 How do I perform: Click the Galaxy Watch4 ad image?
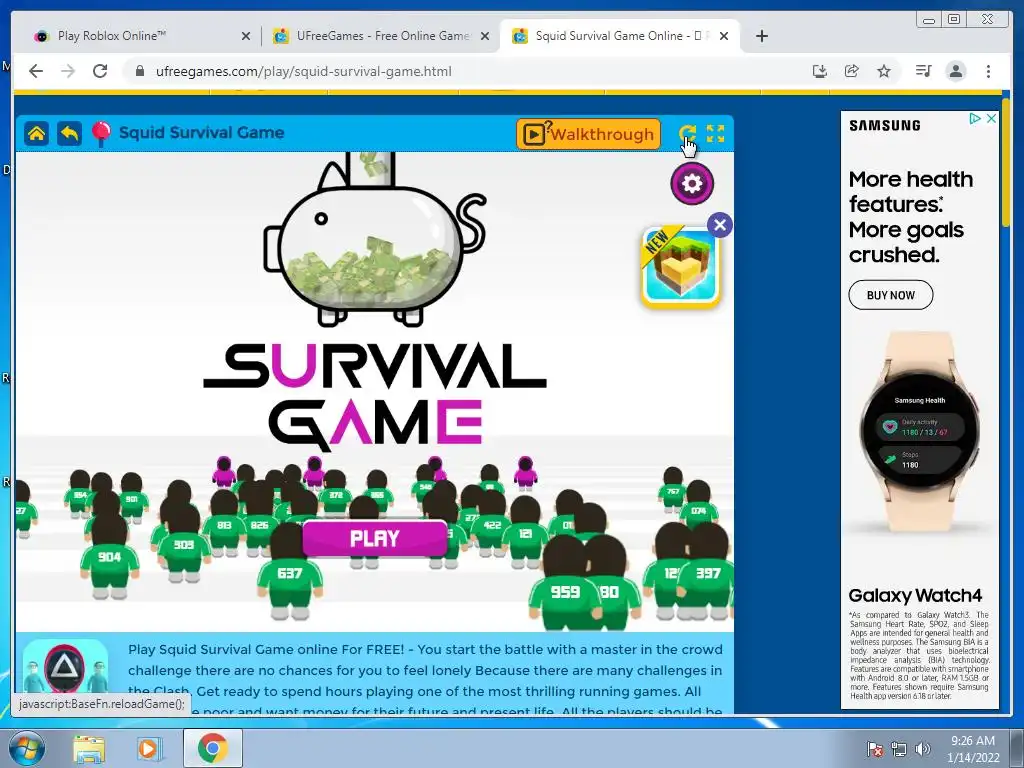(x=920, y=432)
